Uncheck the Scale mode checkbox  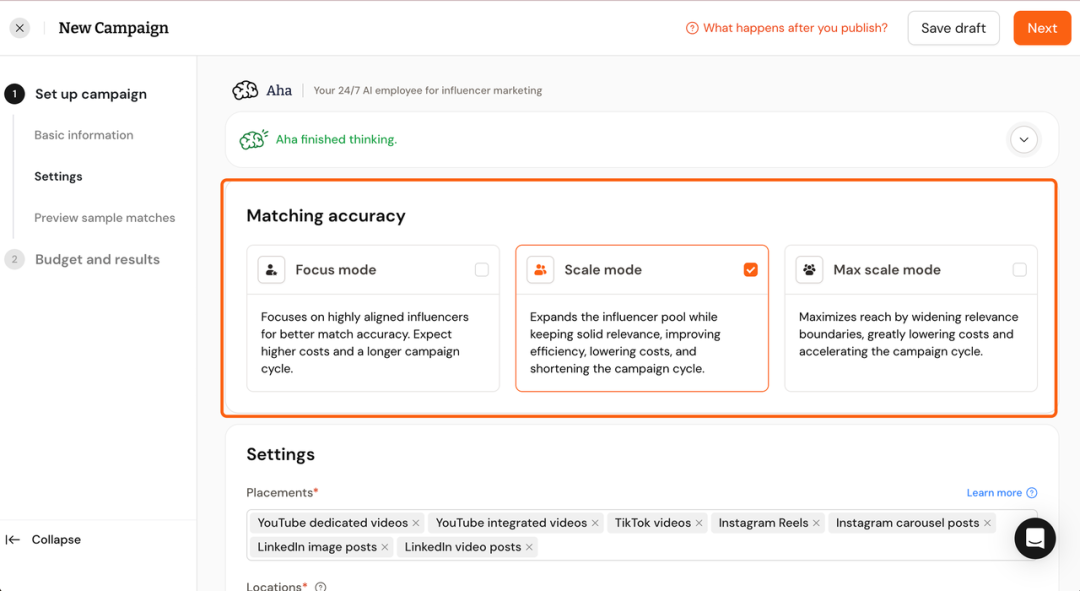pos(751,270)
